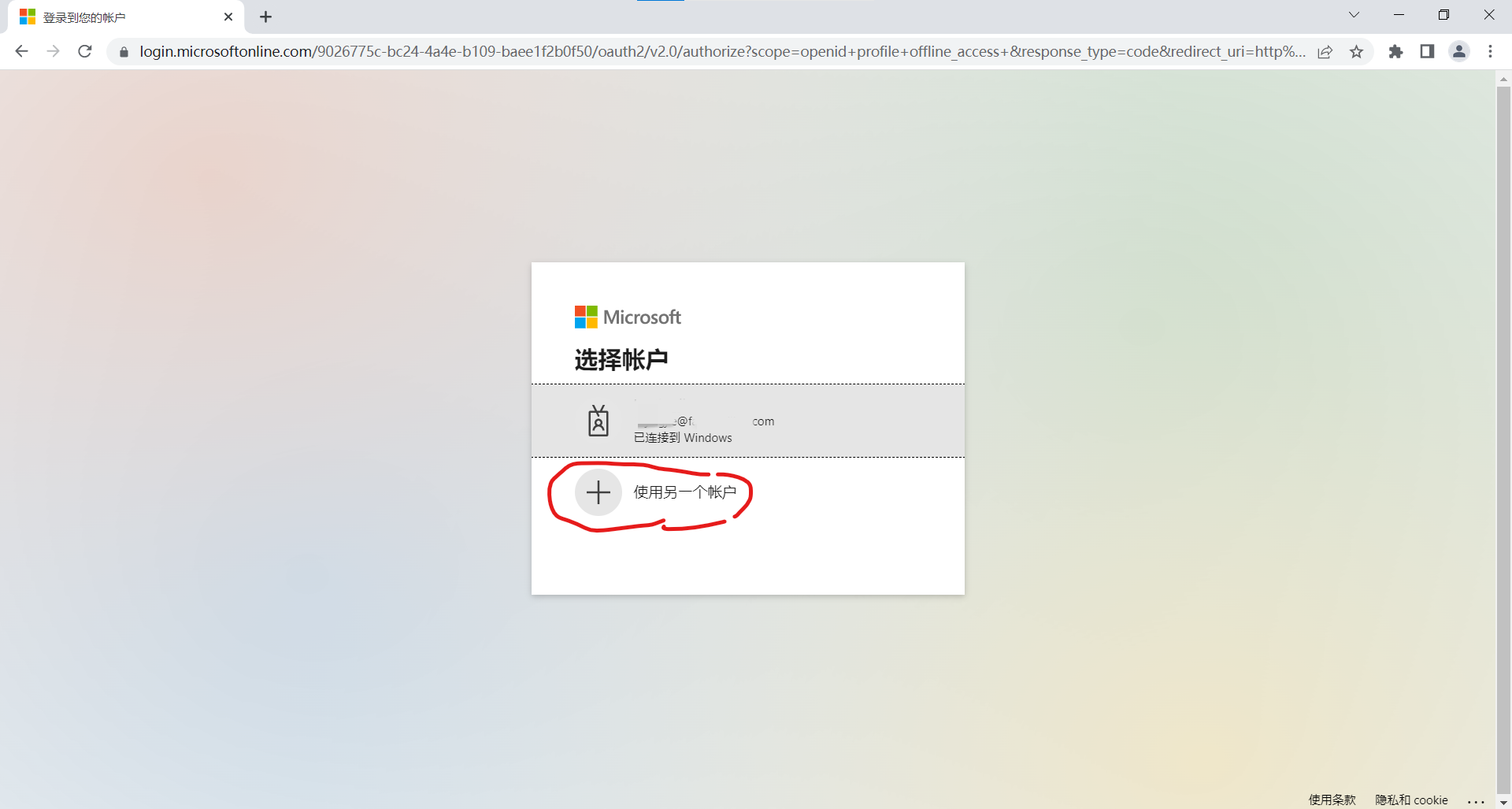Viewport: 1512px width, 809px height.
Task: Click the scrollbar down arrow
Action: coord(1503,803)
